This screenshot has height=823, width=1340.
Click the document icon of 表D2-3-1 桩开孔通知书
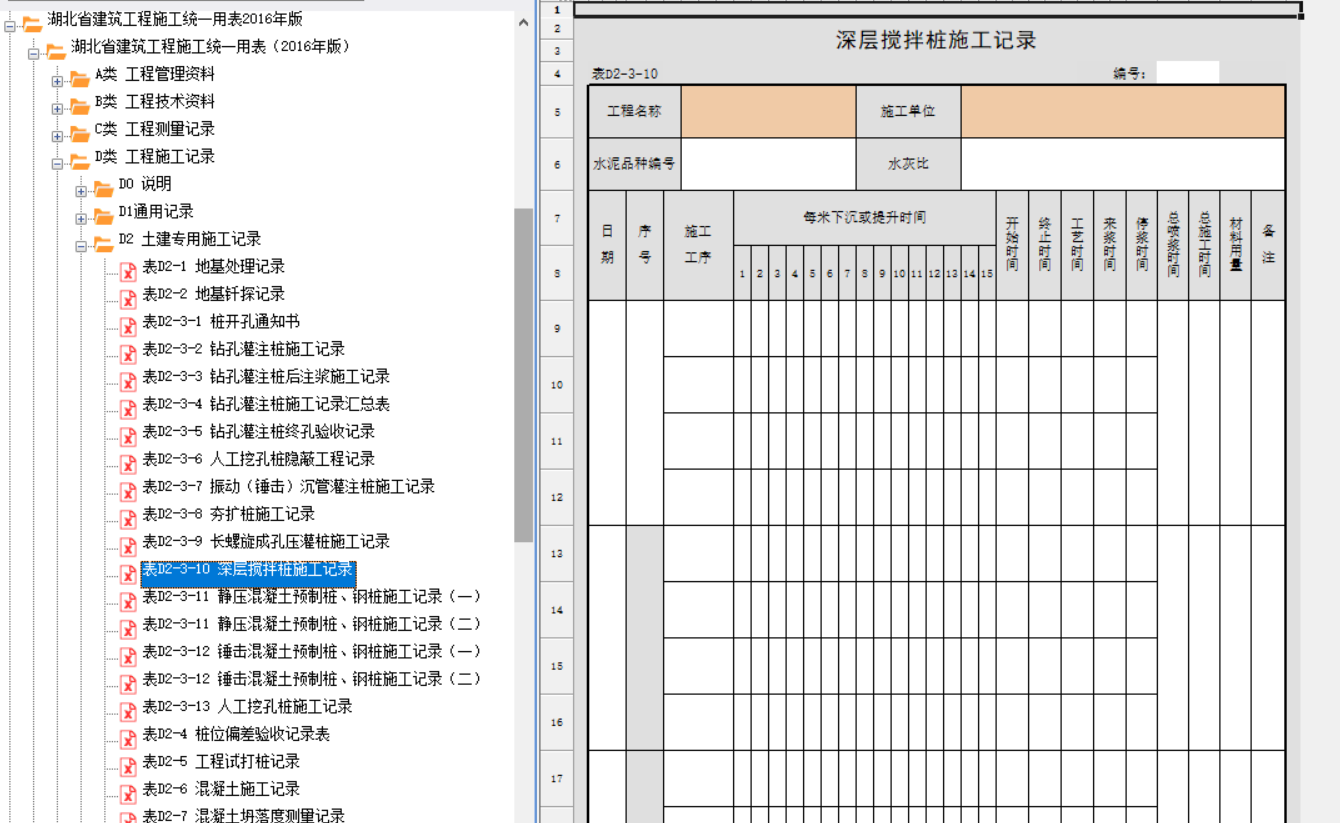[128, 326]
